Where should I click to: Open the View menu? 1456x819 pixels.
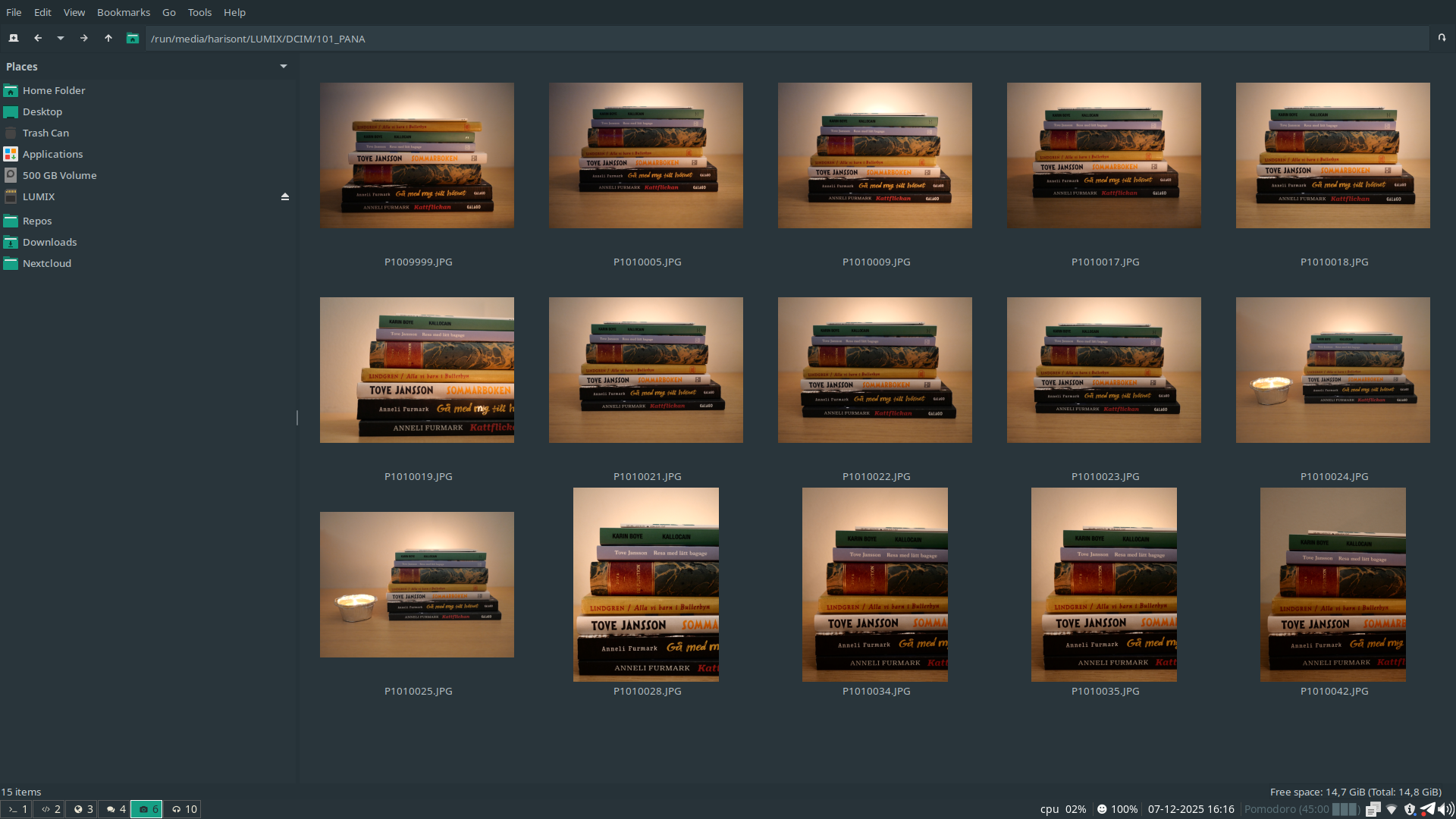tap(74, 12)
